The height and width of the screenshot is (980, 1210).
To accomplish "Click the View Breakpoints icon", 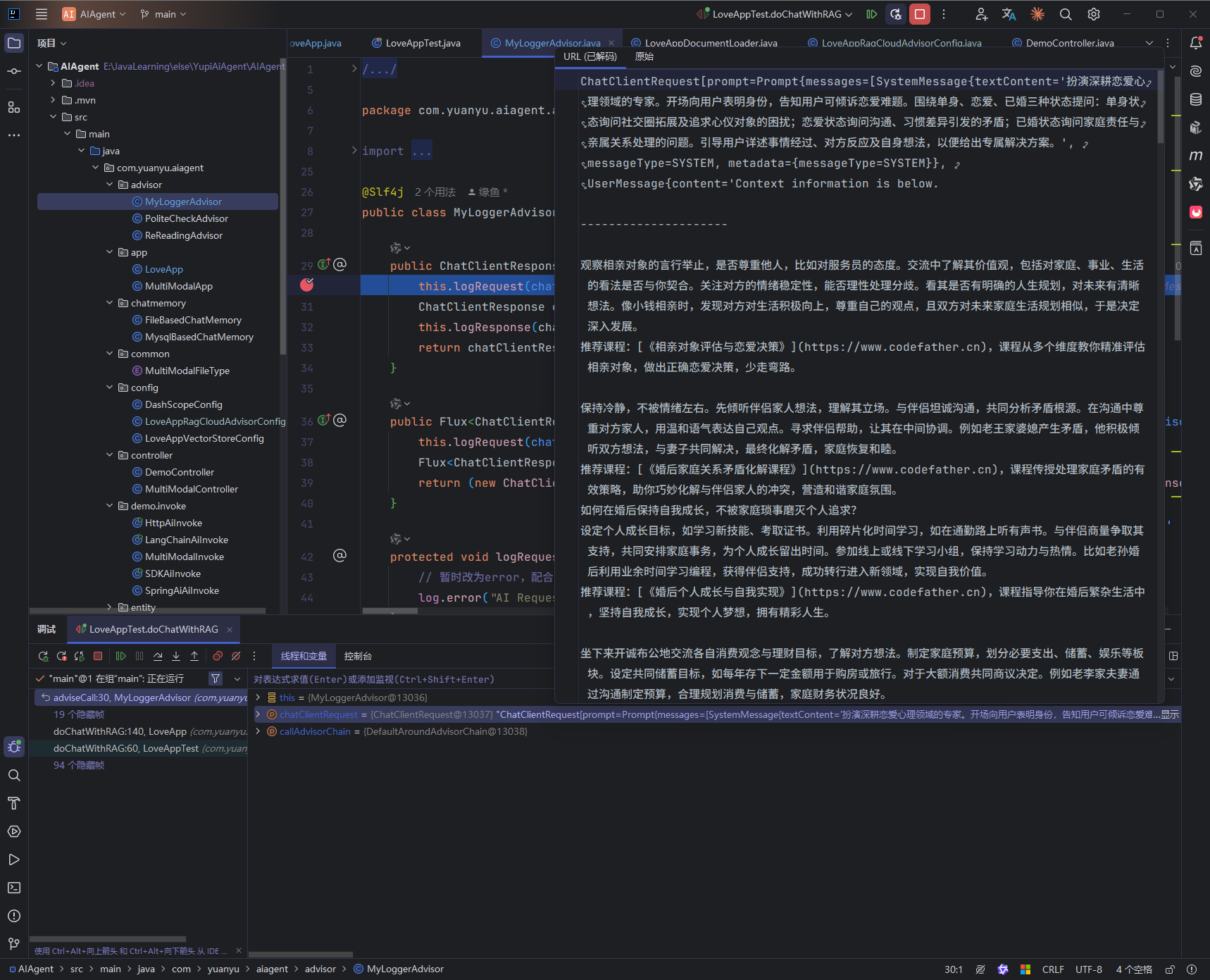I will [218, 656].
